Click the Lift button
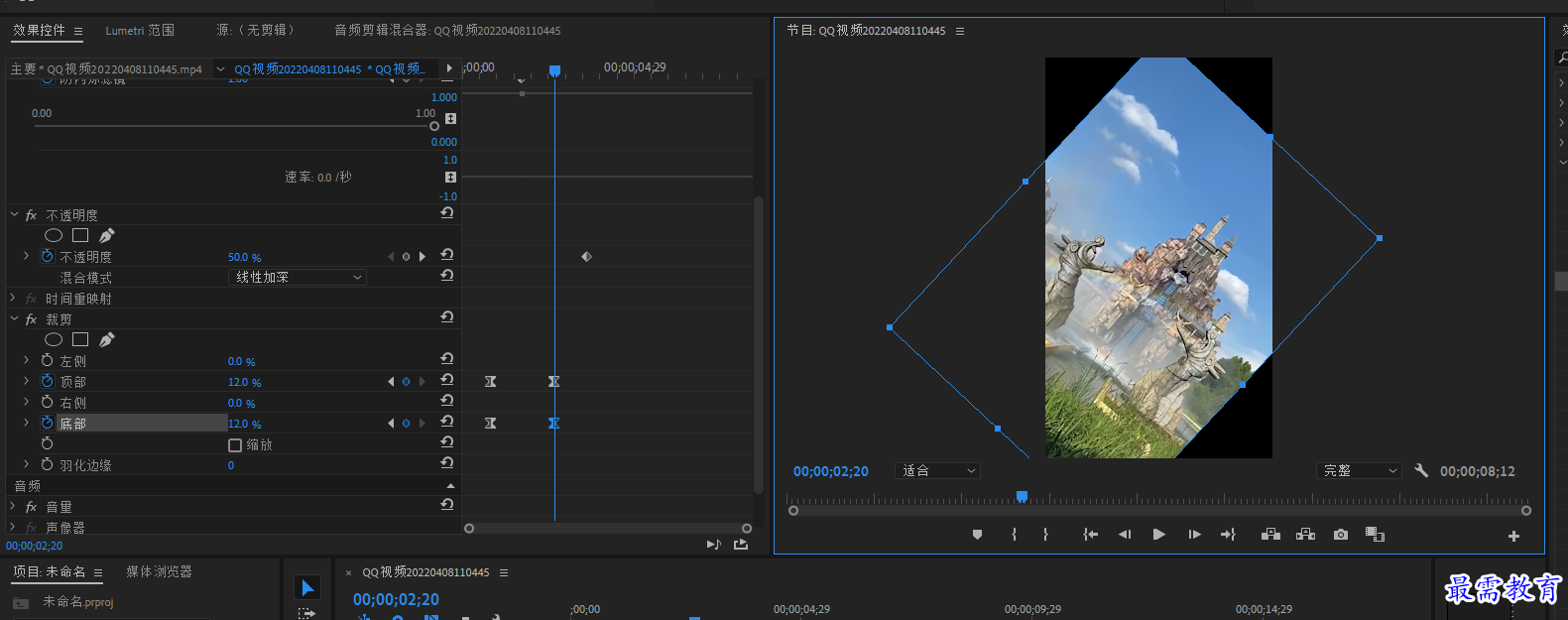The width and height of the screenshot is (1568, 620). 1270,535
